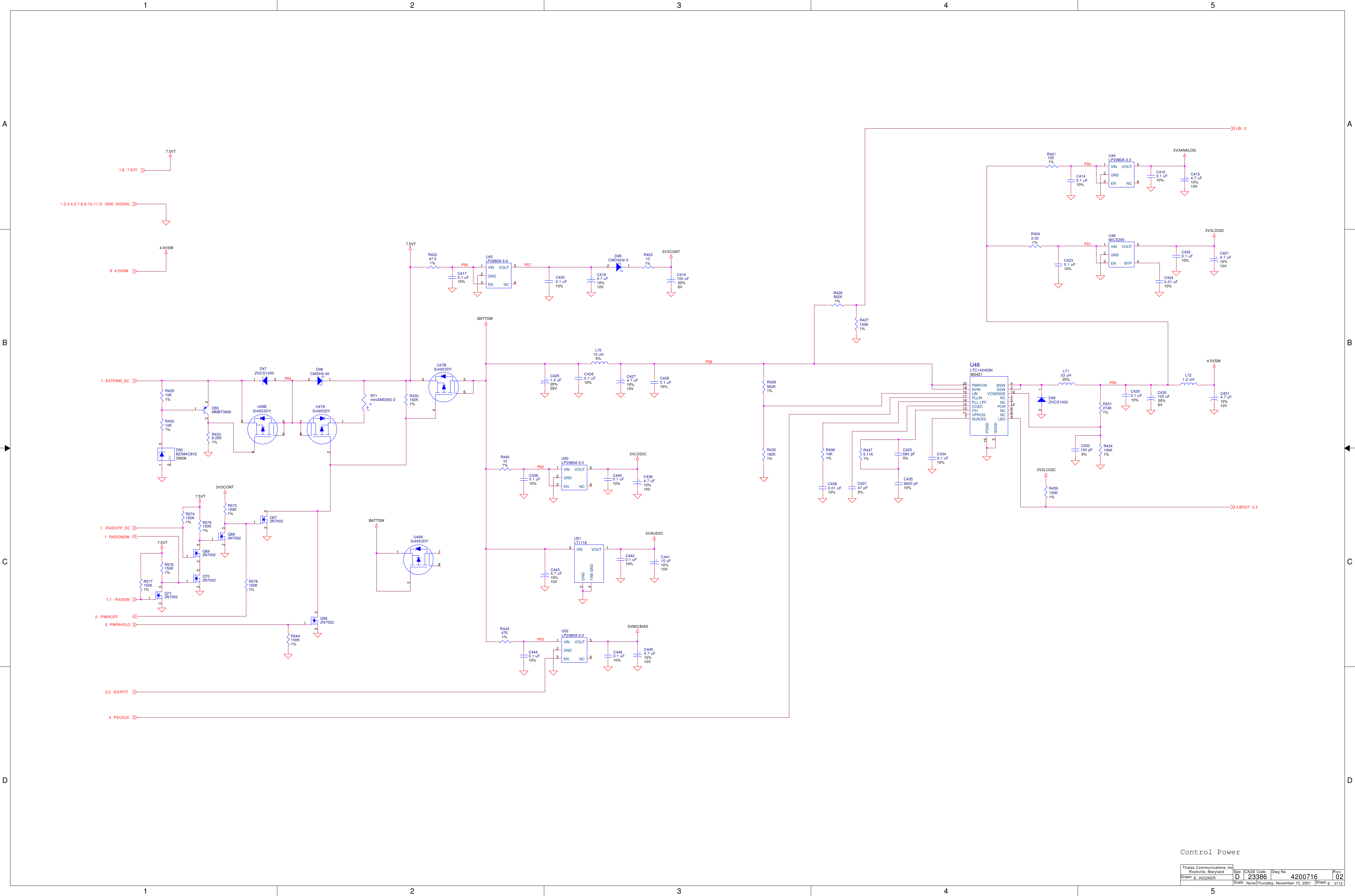Select the D49 ZHCS1000 diode symbol

[1041, 400]
